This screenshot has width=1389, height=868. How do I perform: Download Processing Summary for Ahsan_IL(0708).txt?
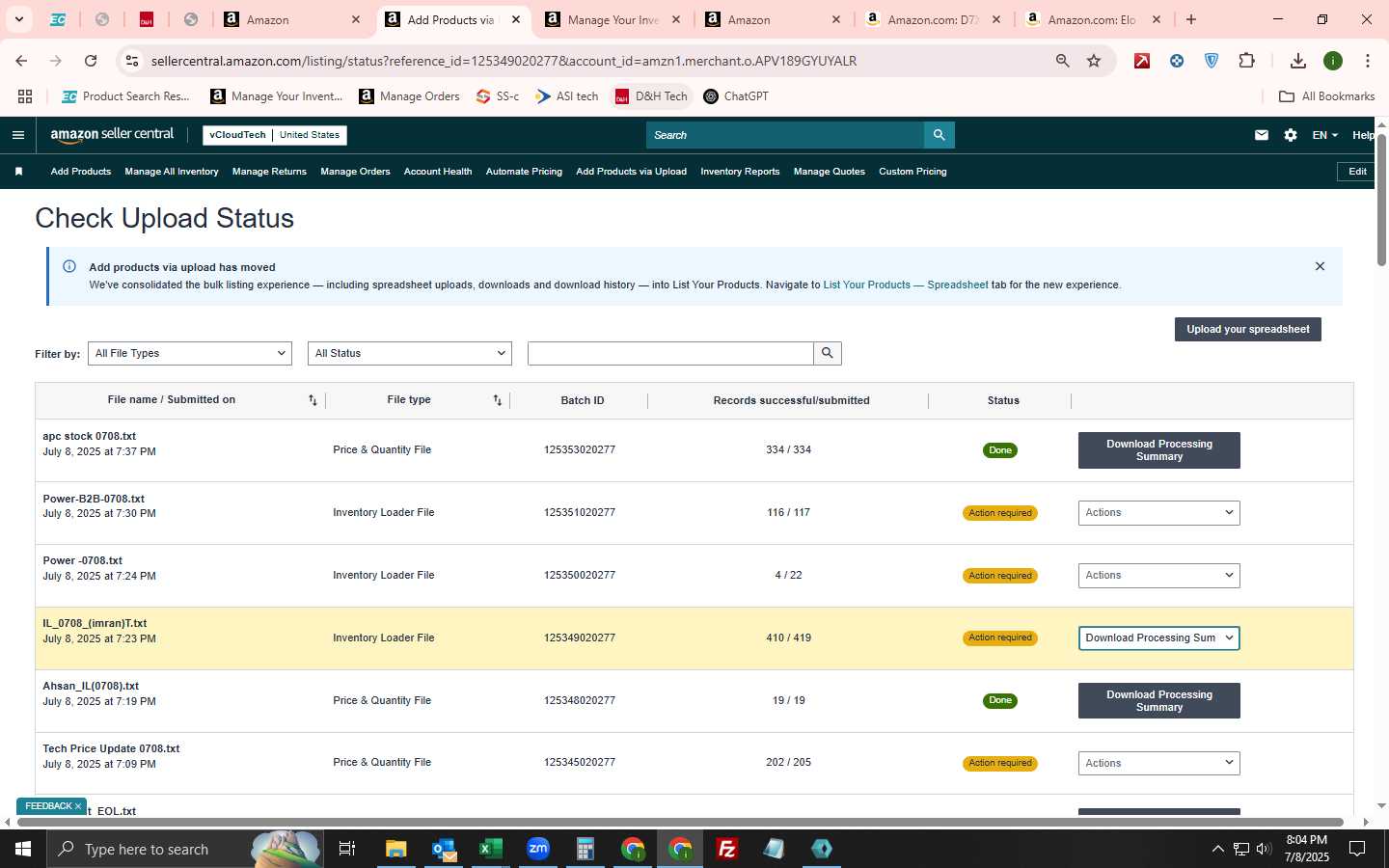coord(1158,701)
